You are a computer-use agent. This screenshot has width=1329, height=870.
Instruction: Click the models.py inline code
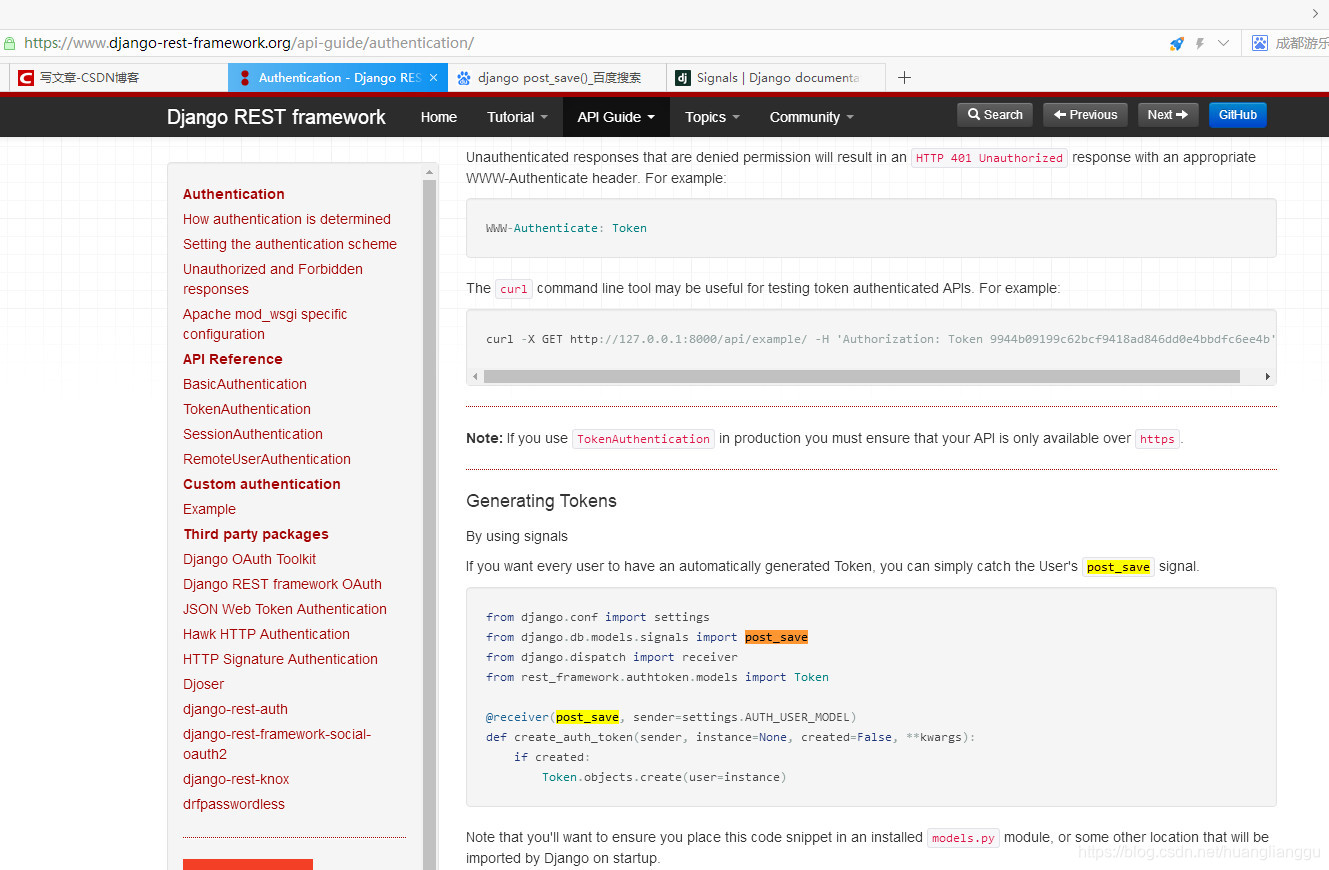[x=963, y=838]
